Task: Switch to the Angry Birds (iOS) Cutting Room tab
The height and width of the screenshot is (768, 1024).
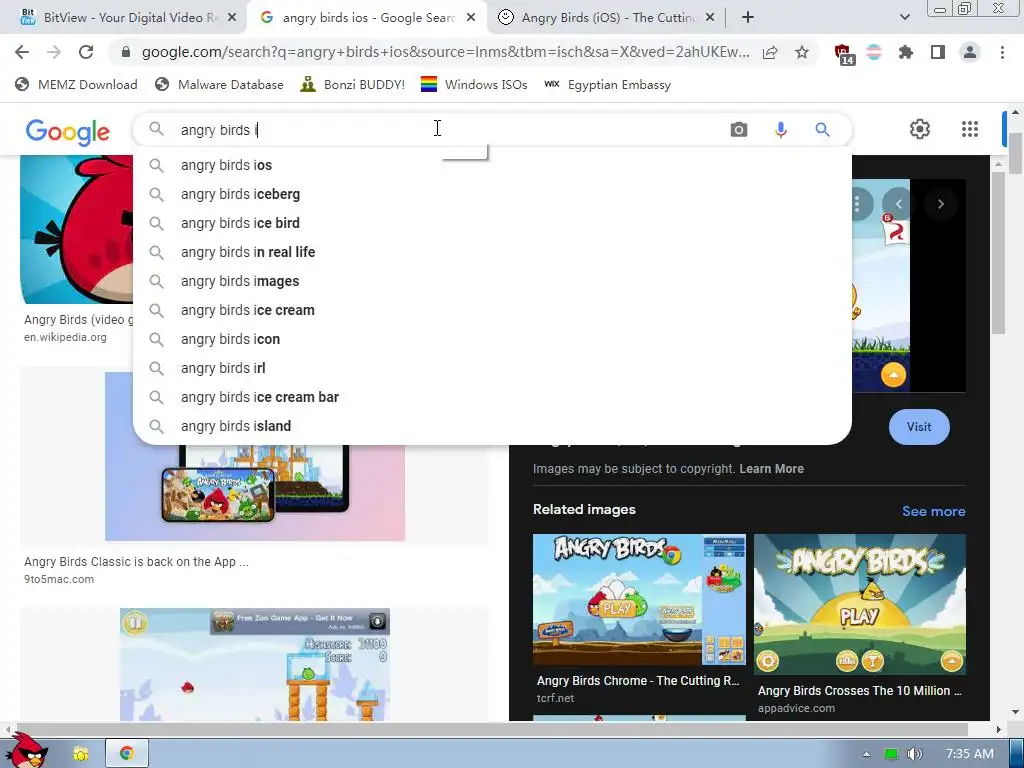Action: 607,18
